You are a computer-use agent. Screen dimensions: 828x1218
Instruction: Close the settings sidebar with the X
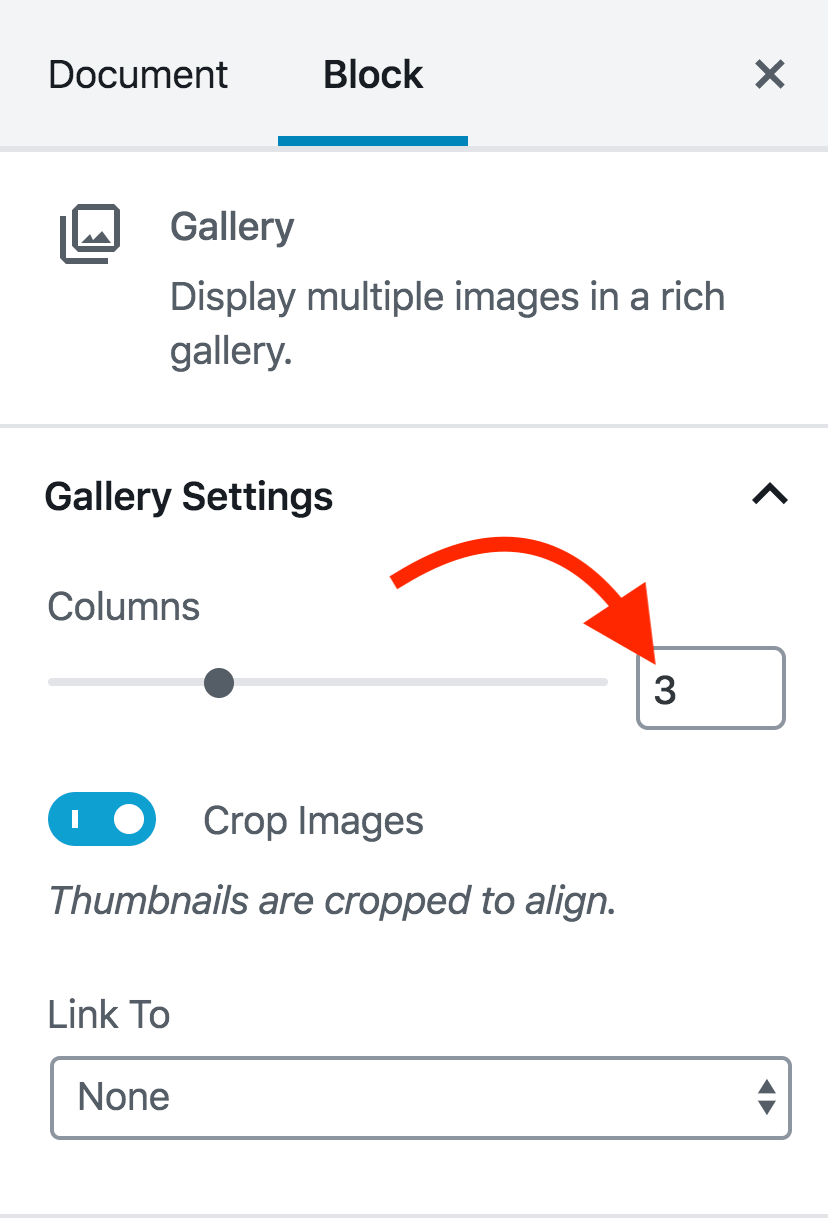pos(769,74)
